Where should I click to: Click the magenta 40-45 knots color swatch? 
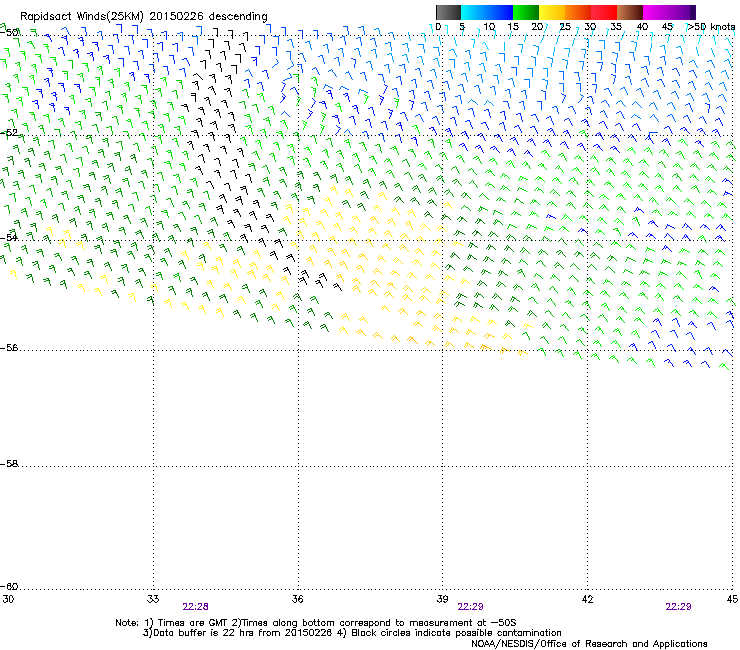[656, 12]
